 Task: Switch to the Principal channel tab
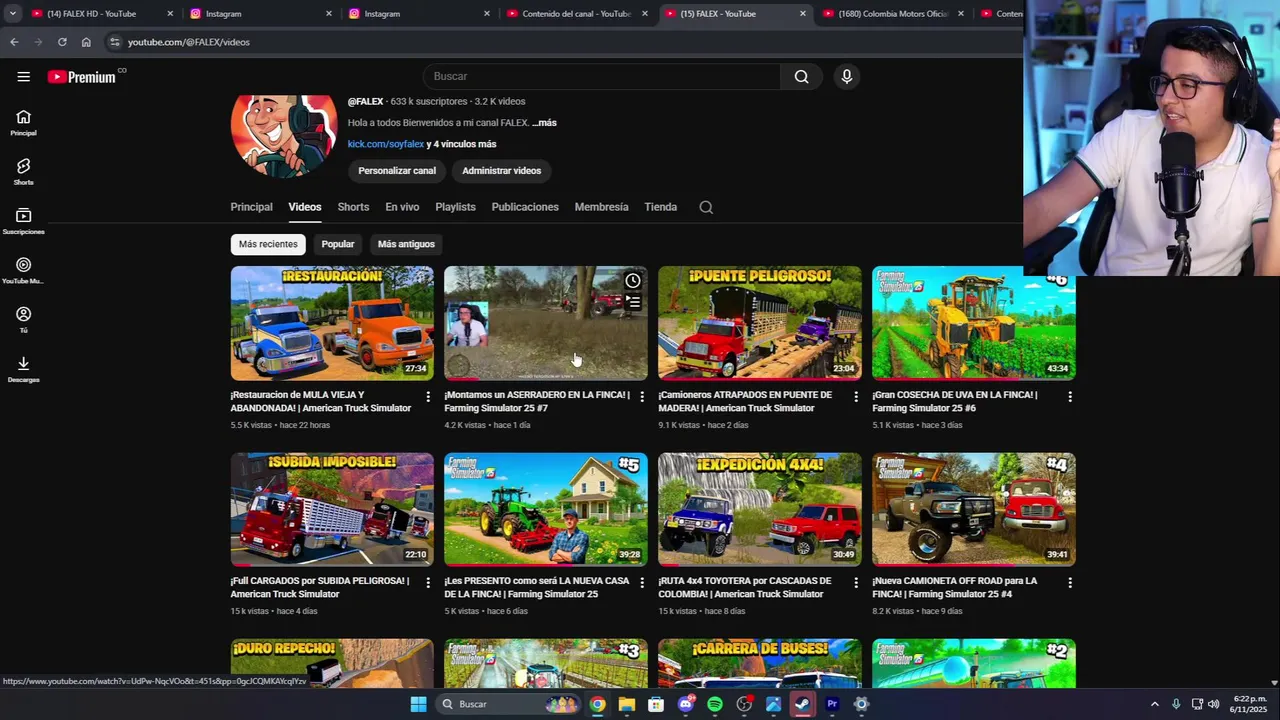pyautogui.click(x=251, y=207)
